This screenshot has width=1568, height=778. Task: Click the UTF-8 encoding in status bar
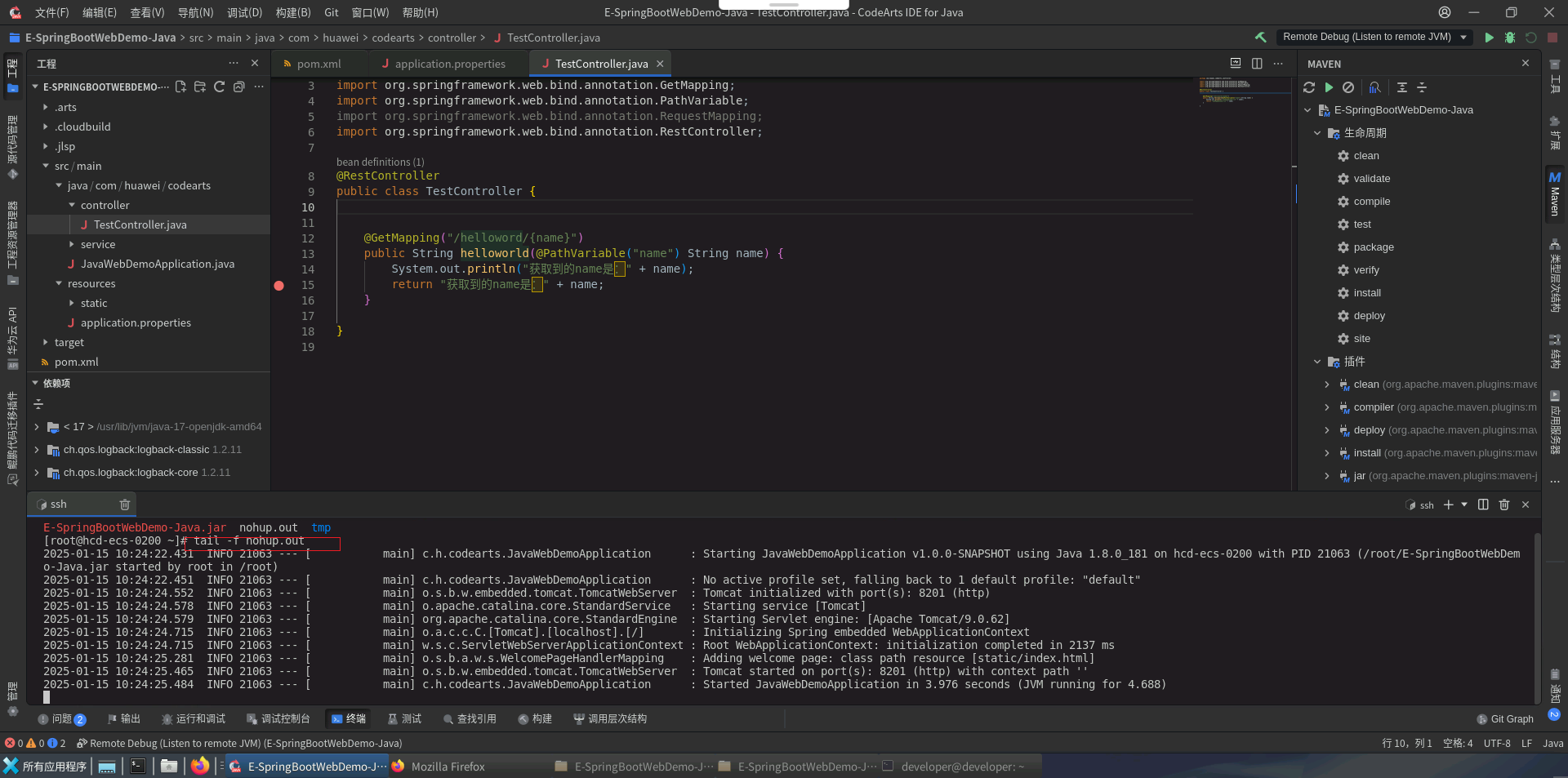[x=1497, y=744]
